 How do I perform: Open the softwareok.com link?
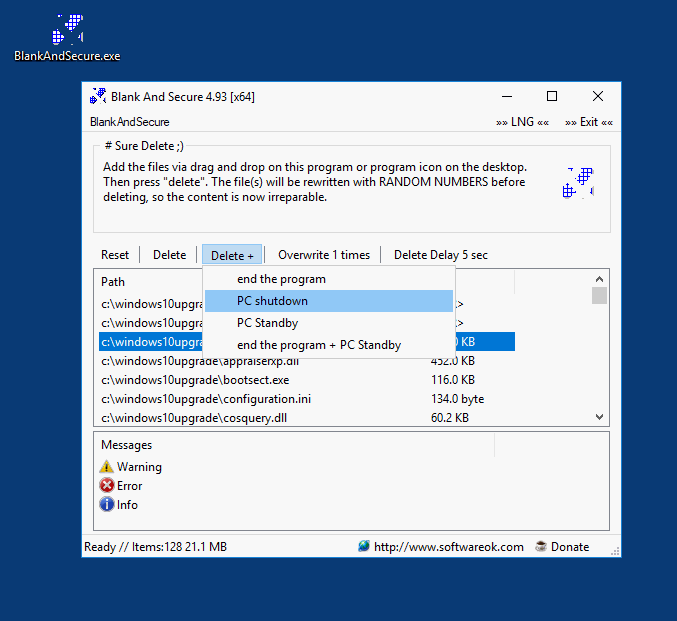click(449, 547)
